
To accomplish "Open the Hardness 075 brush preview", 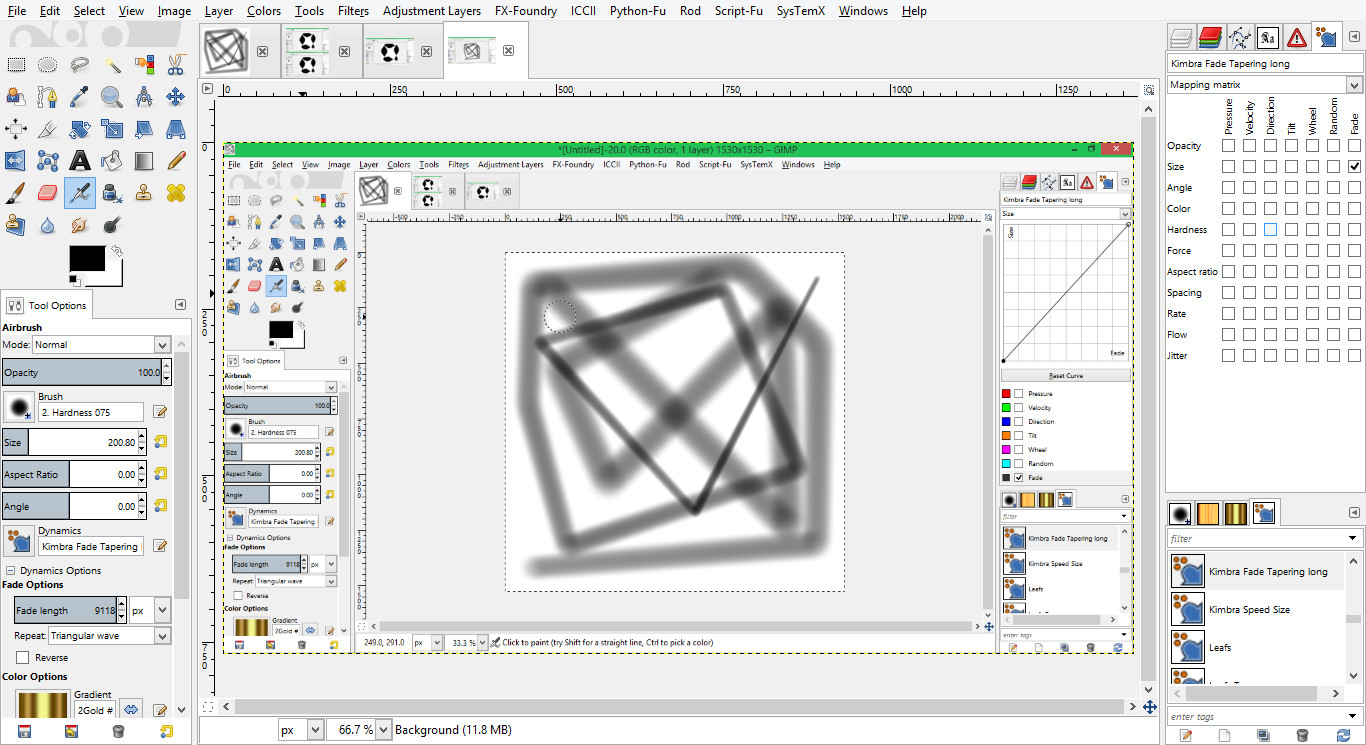I will tap(18, 406).
